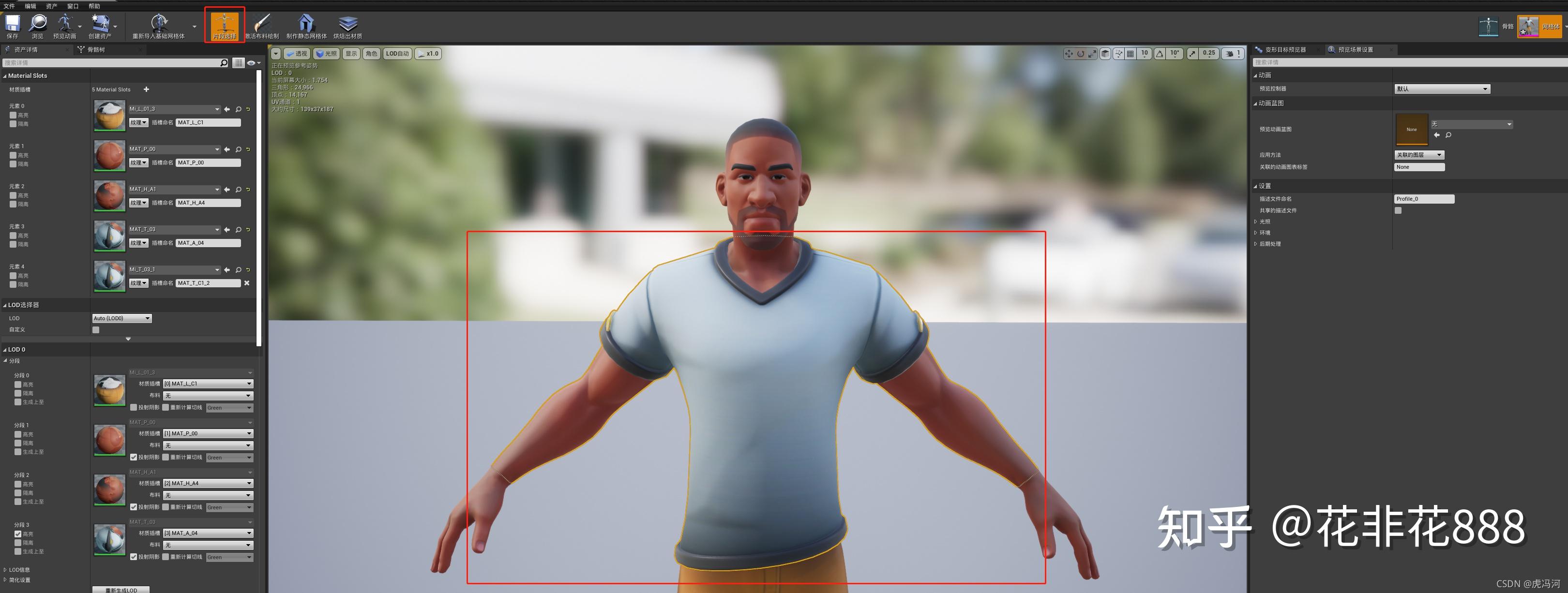Reset MAT_H_A1 slot to default arrow

(x=248, y=190)
